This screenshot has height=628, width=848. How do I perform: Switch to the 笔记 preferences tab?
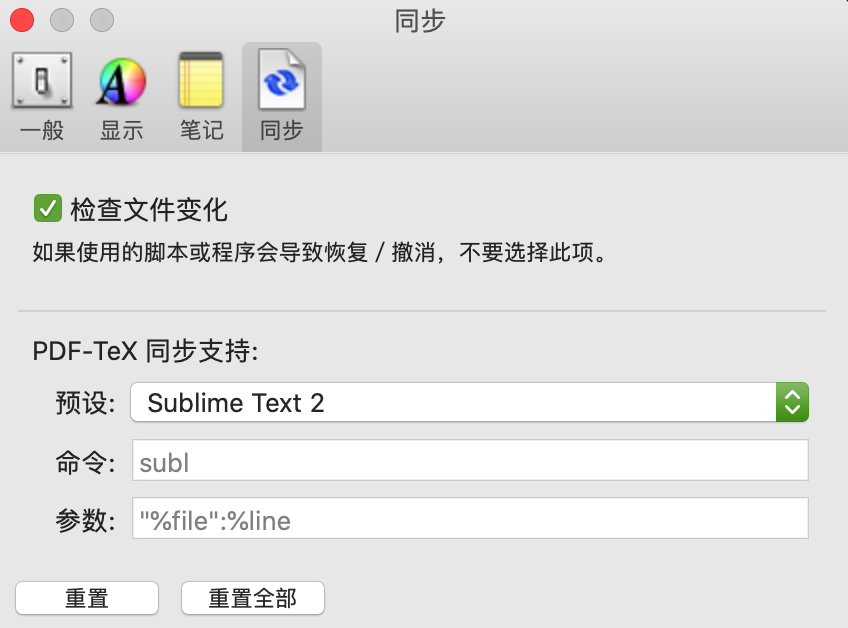[201, 95]
